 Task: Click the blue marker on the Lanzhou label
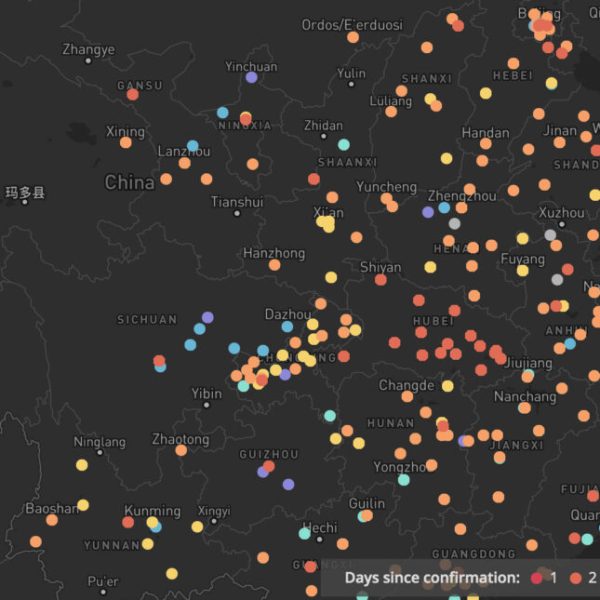(x=192, y=146)
